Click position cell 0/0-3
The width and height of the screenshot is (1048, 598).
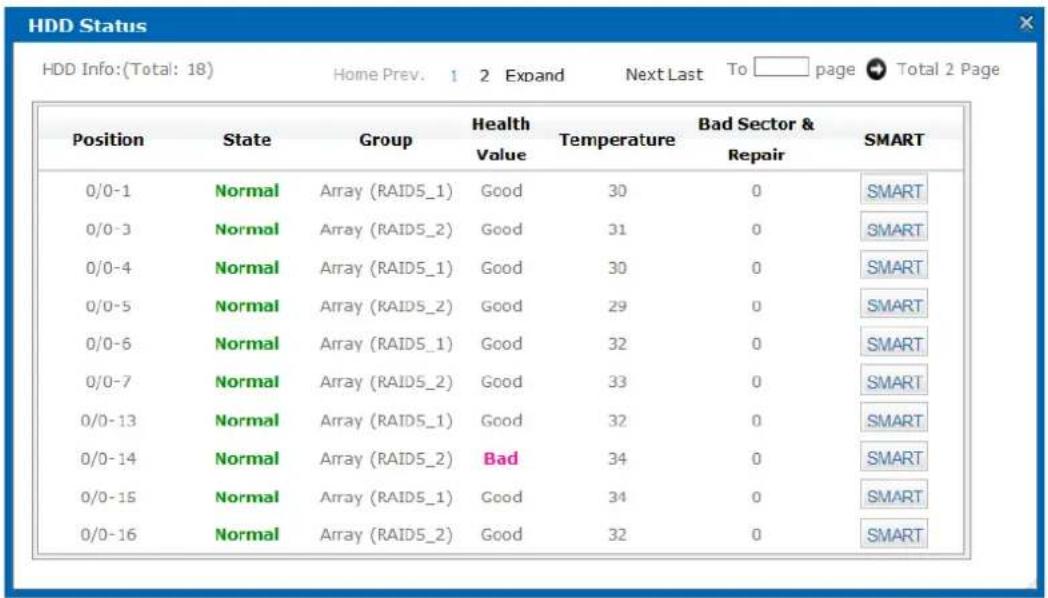point(108,229)
